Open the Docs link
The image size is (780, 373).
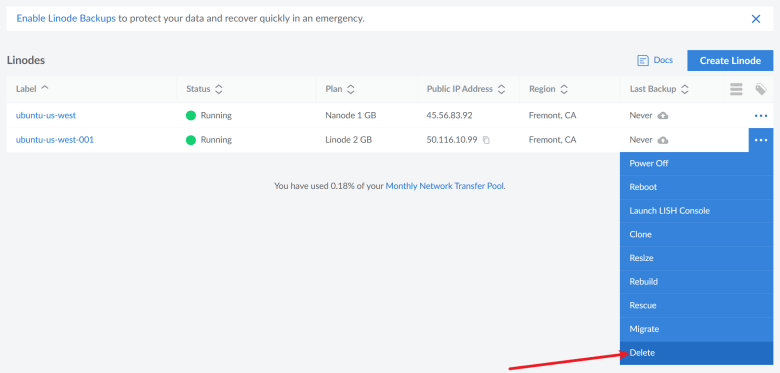[663, 60]
